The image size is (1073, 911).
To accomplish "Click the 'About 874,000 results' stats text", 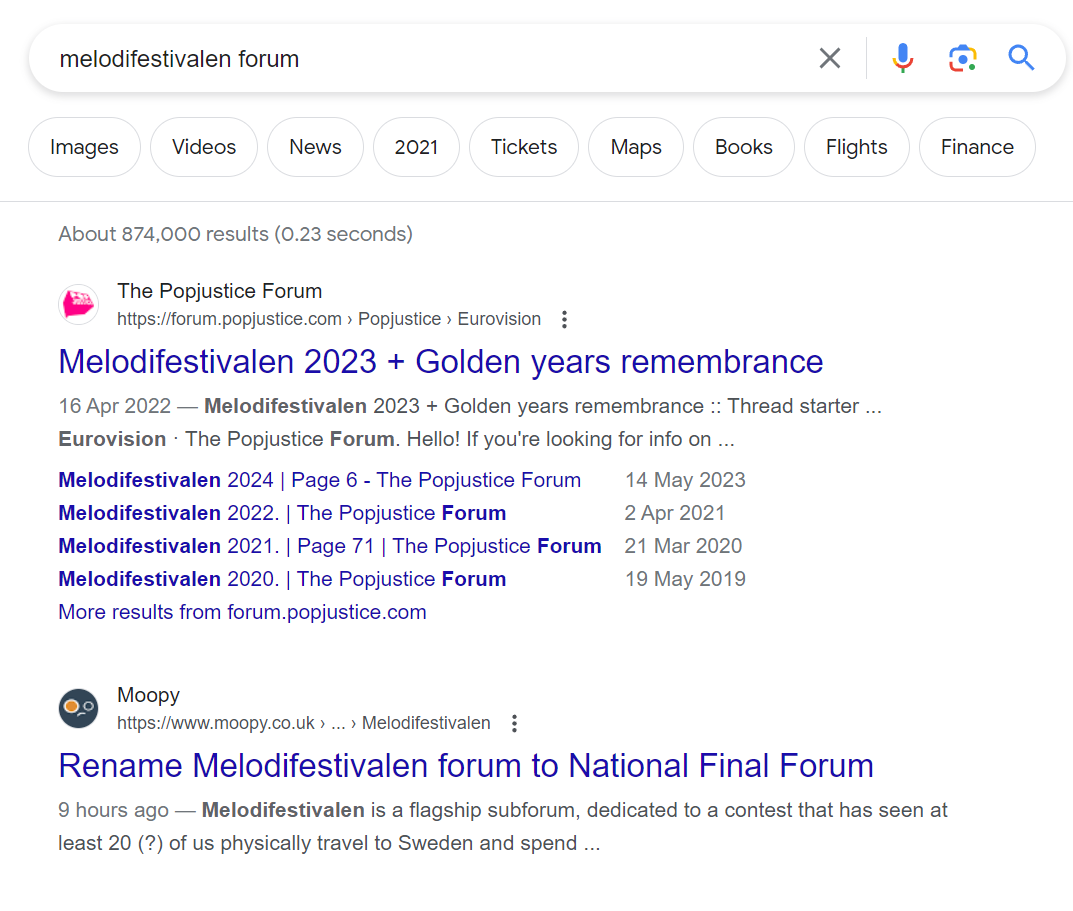I will tap(235, 234).
